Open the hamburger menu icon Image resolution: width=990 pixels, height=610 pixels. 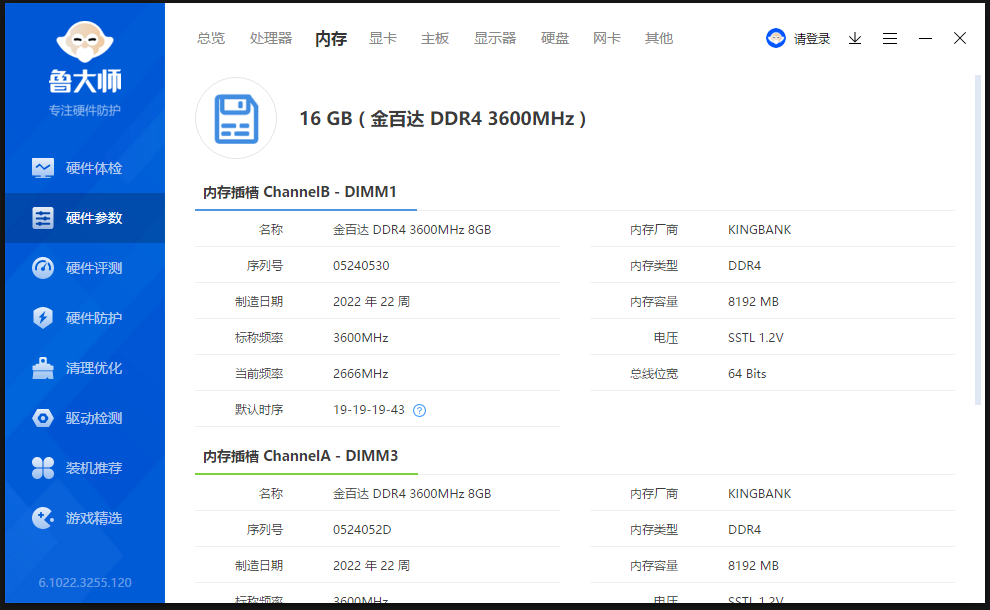[x=890, y=39]
